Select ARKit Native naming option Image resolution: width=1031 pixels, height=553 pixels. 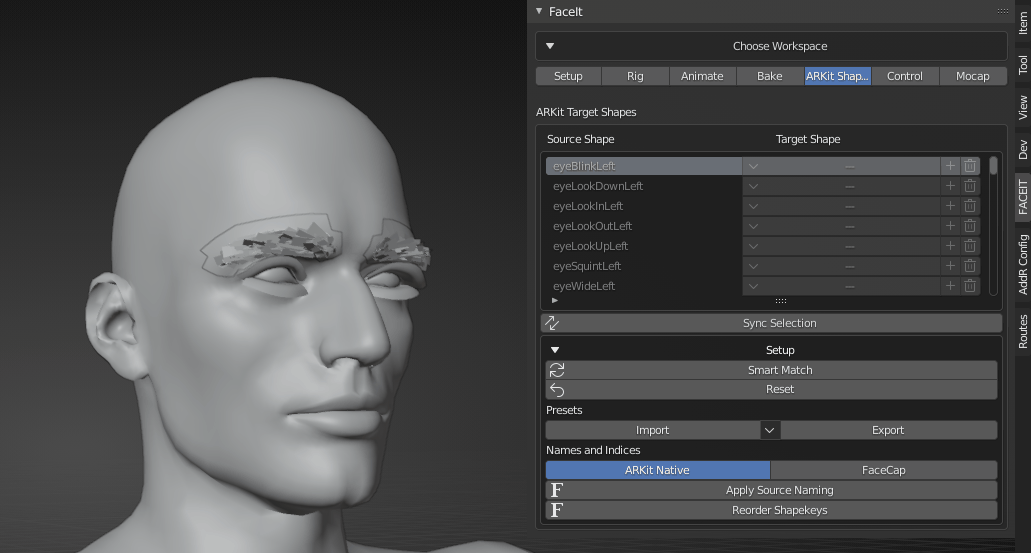(x=657, y=470)
